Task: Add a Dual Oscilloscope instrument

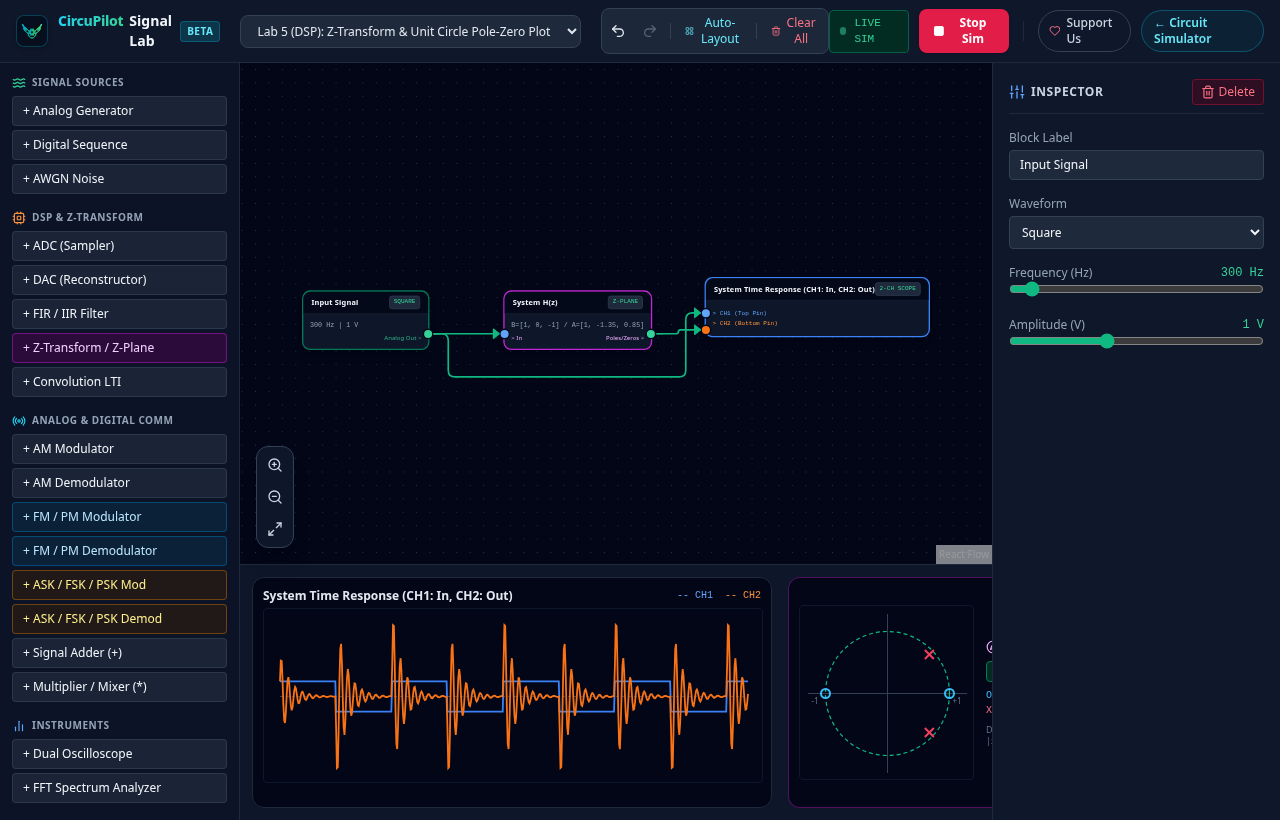Action: click(x=119, y=754)
